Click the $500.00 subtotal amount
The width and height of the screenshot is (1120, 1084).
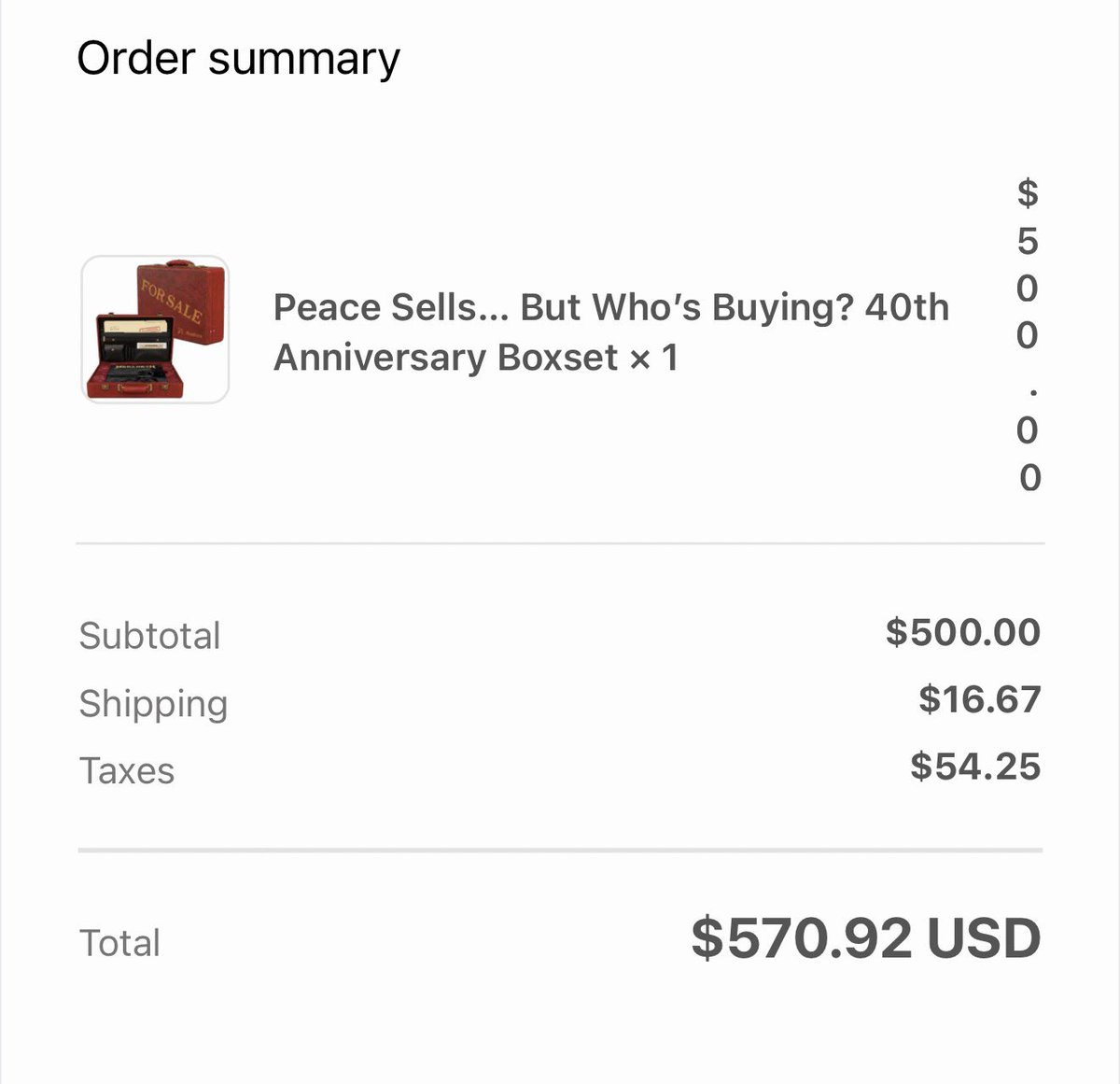pos(963,632)
